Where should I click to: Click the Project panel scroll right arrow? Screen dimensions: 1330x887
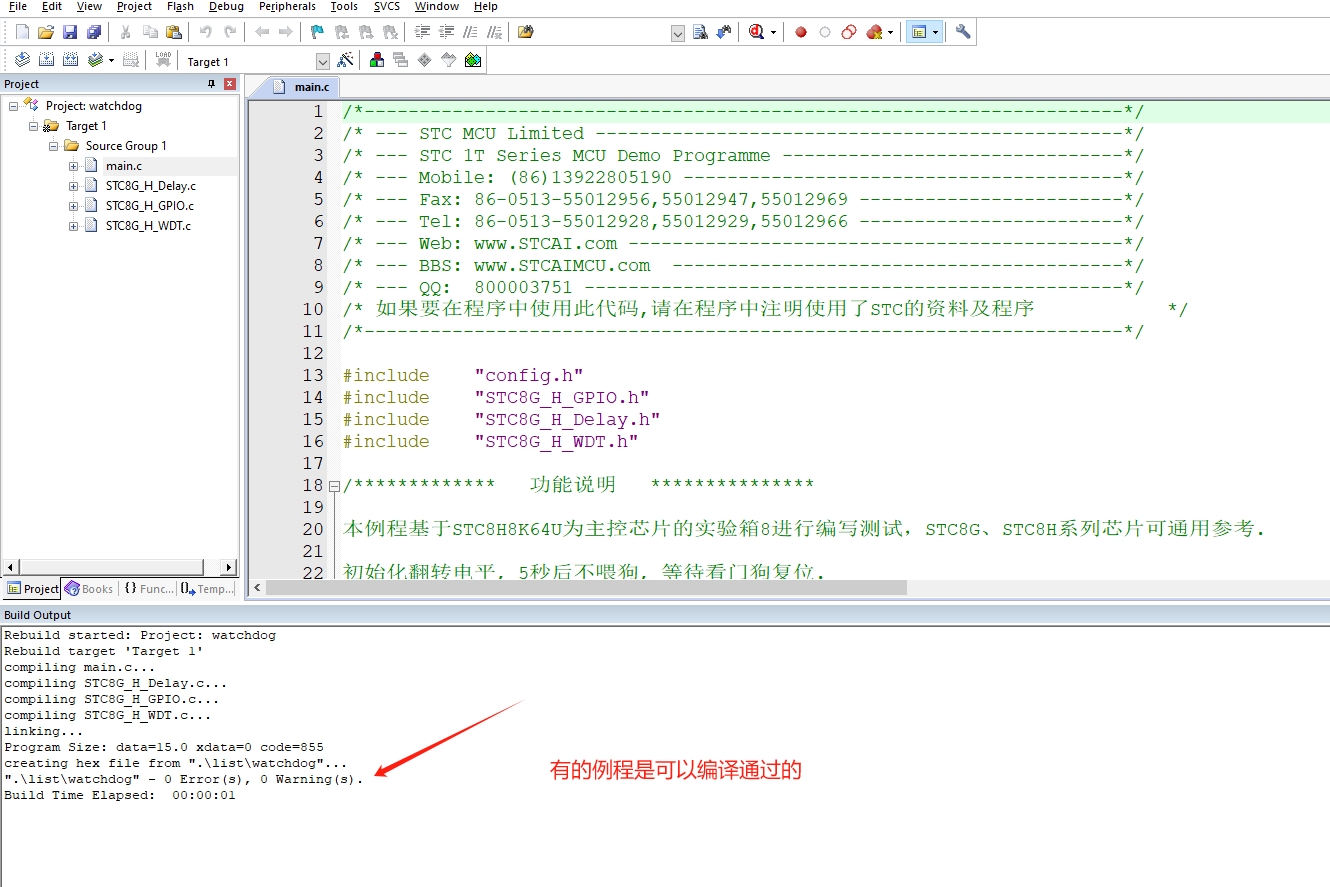[x=228, y=567]
